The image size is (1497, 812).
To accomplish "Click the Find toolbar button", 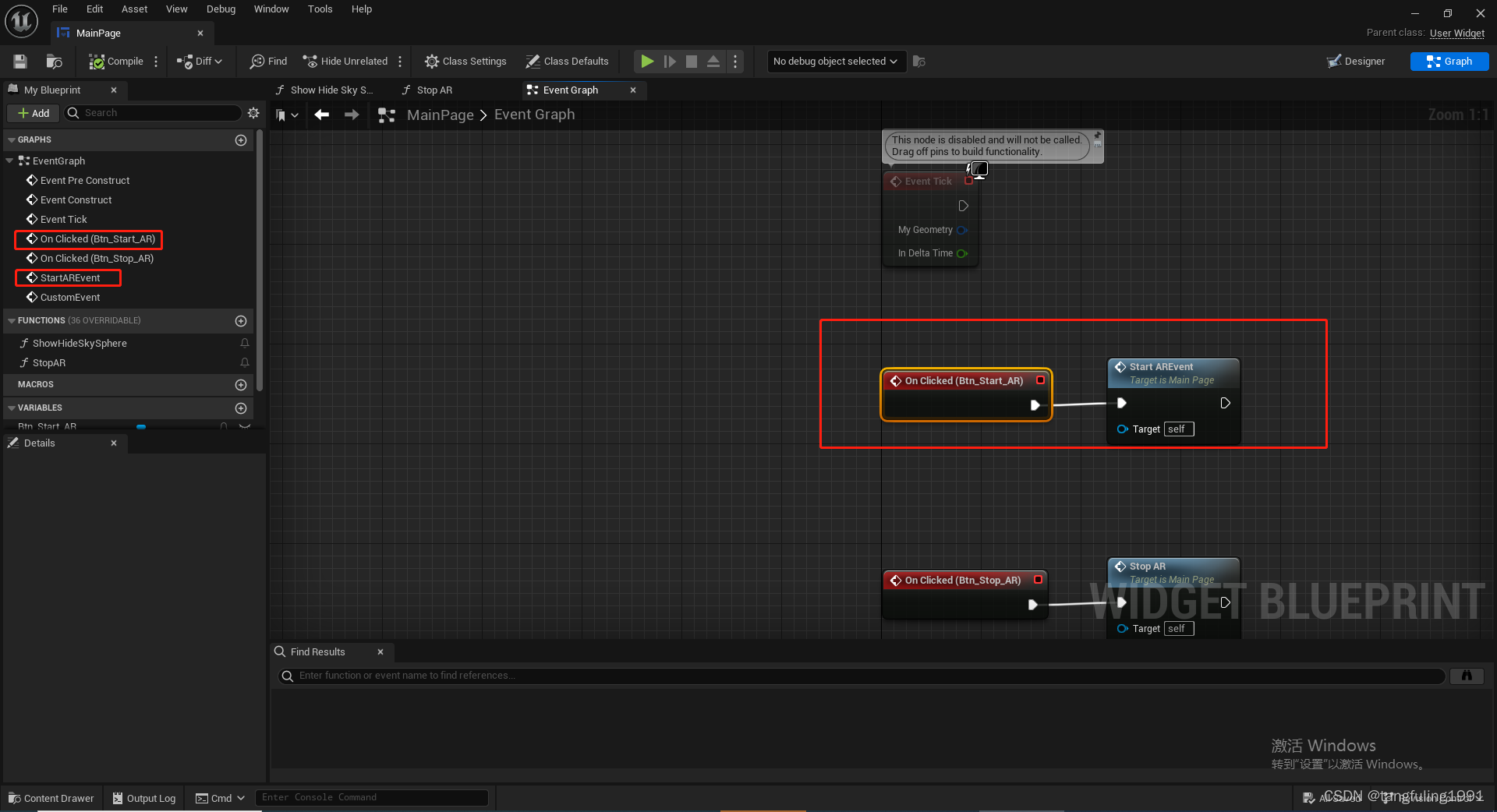I will tap(268, 62).
